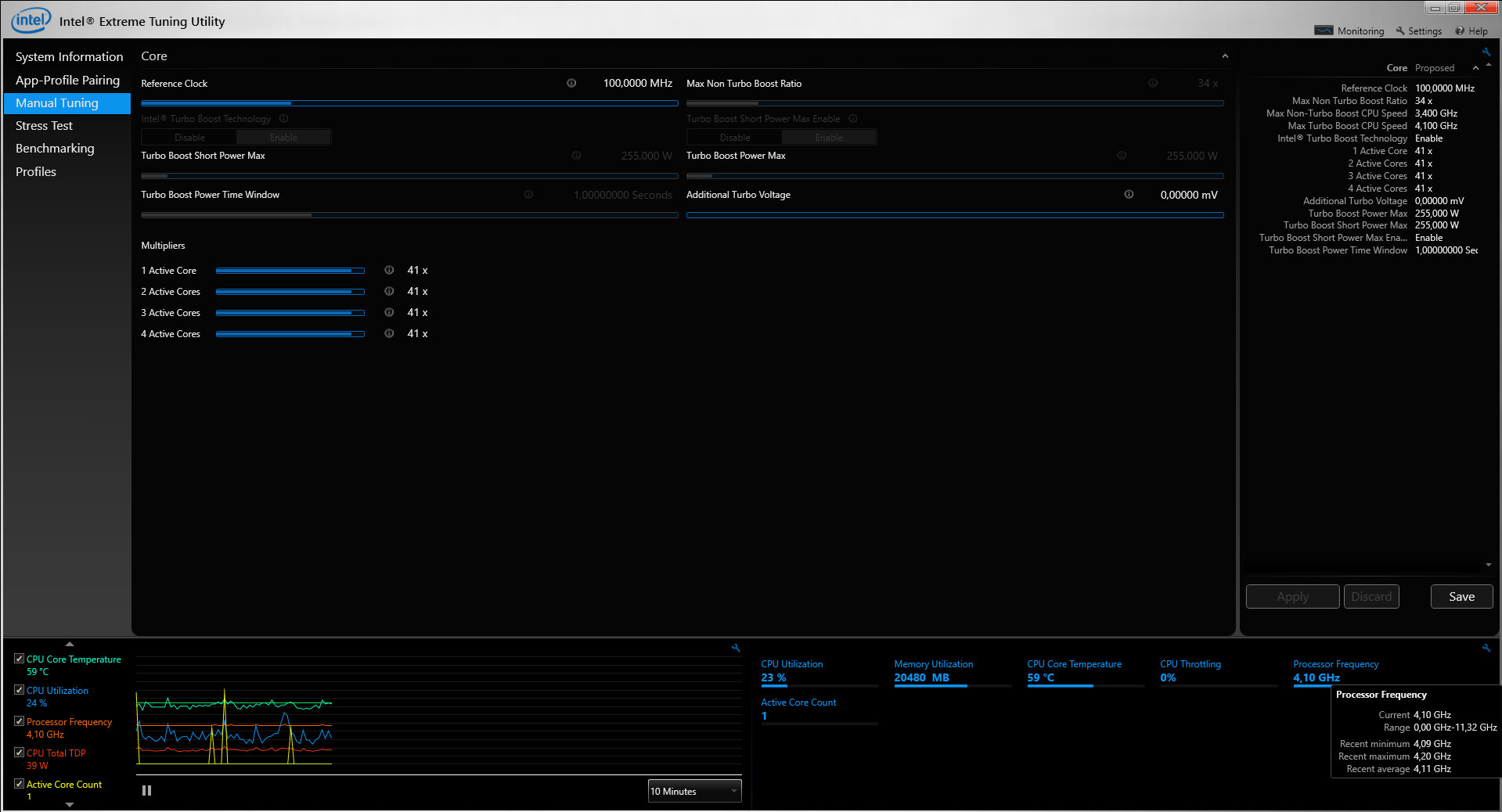Open App-Profile Pairing
The image size is (1502, 812).
(67, 80)
